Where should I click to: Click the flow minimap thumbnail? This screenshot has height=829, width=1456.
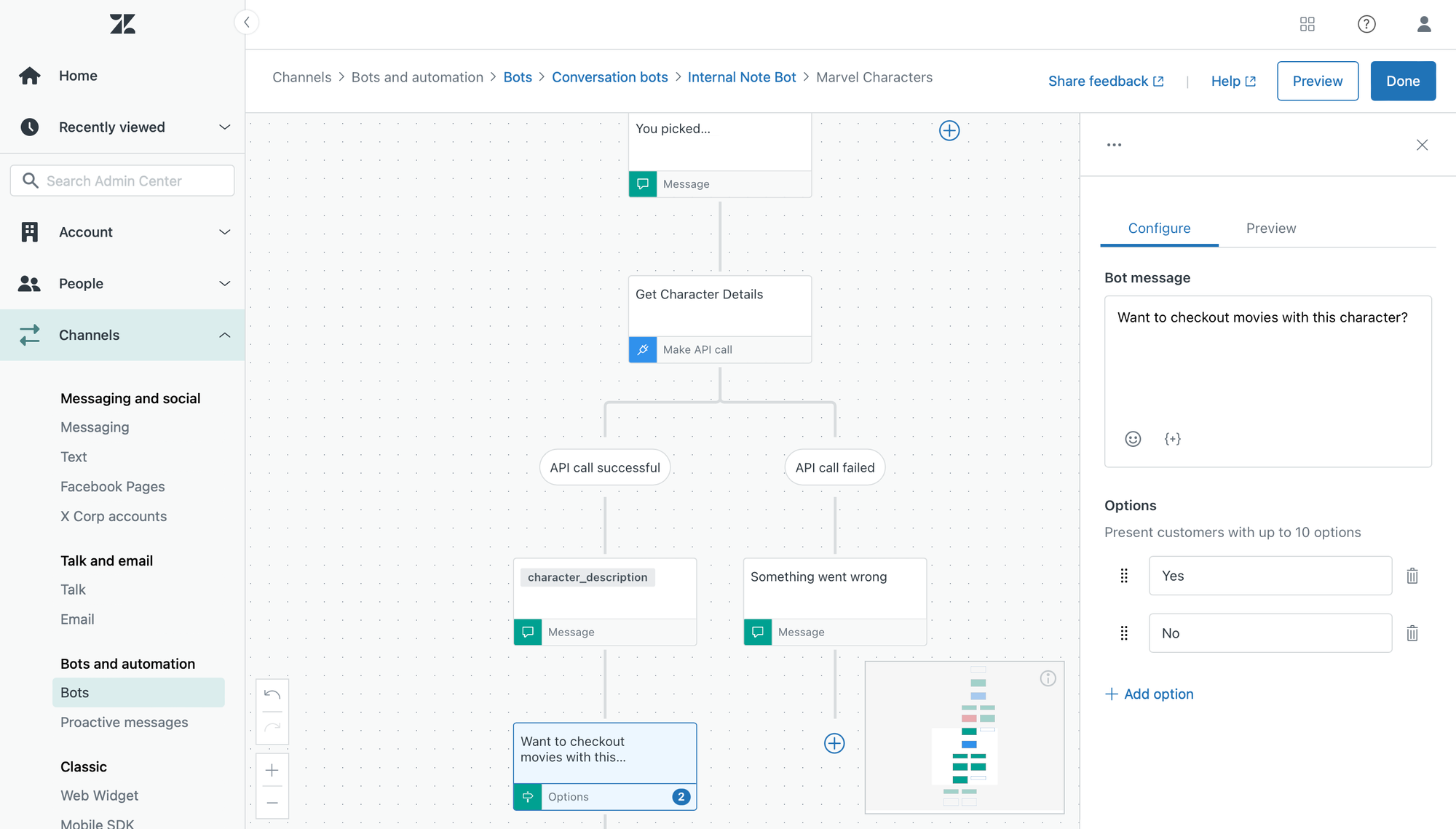click(964, 737)
